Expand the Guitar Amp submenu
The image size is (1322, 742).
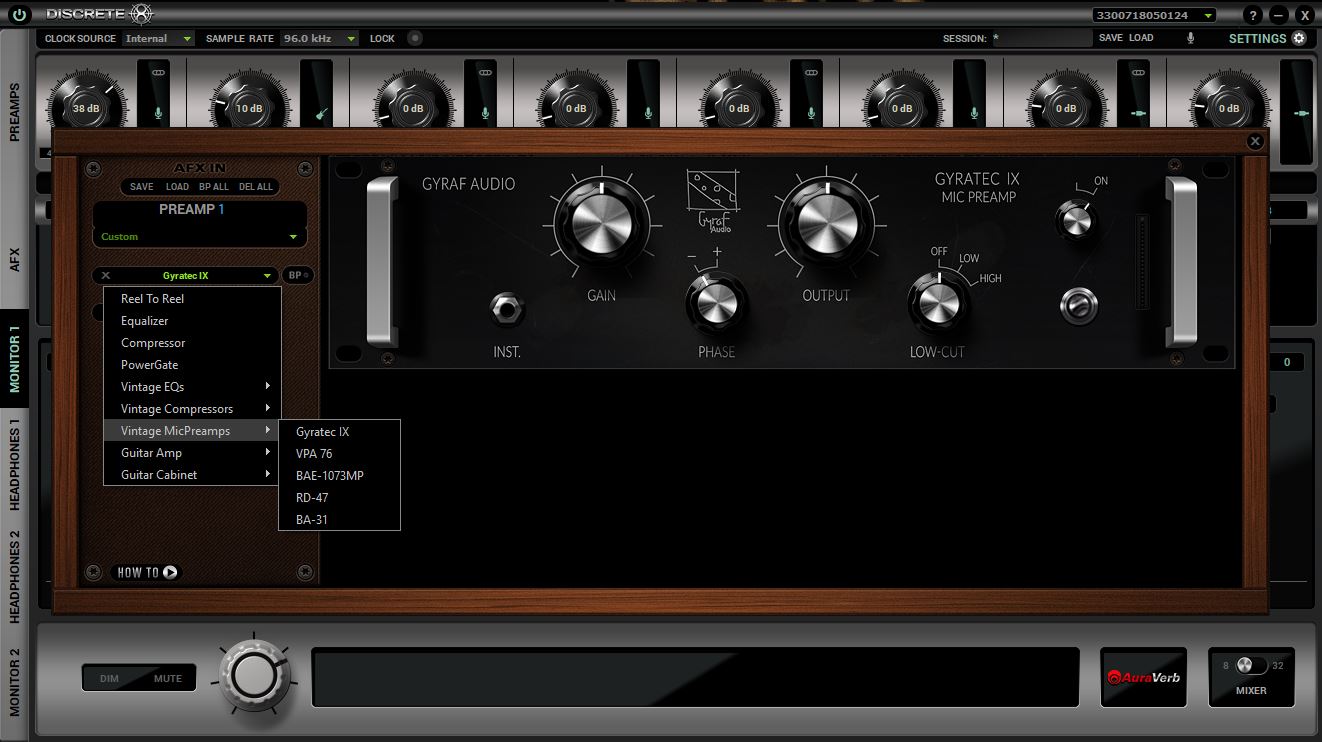[x=193, y=453]
